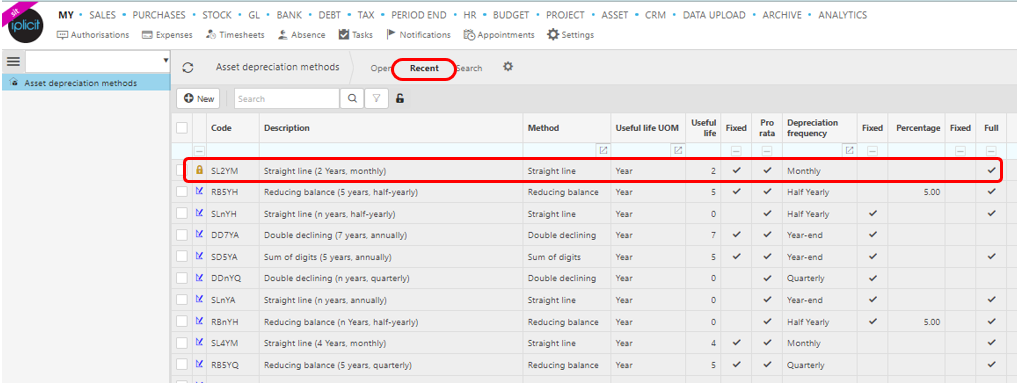This screenshot has width=1017, height=383.
Task: Open the Method column filter picker
Action: [x=603, y=150]
